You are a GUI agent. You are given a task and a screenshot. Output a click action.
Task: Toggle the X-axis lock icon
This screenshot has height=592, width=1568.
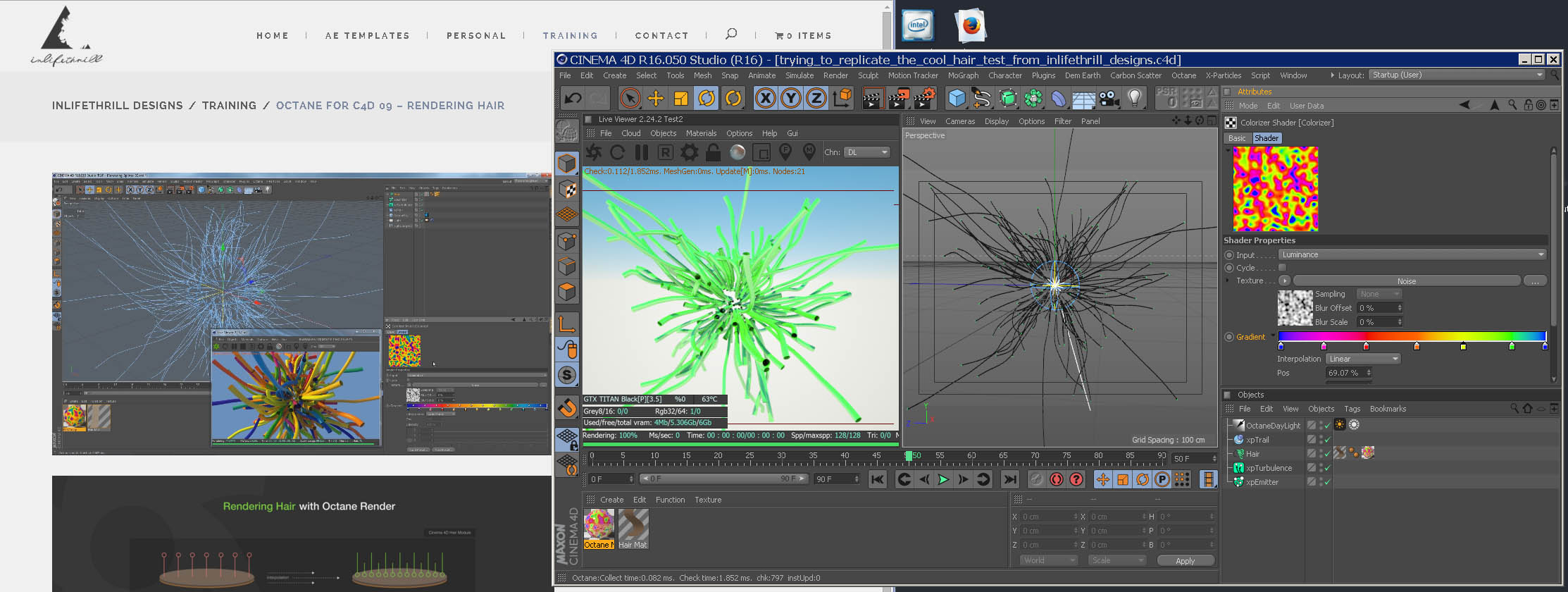pos(765,99)
